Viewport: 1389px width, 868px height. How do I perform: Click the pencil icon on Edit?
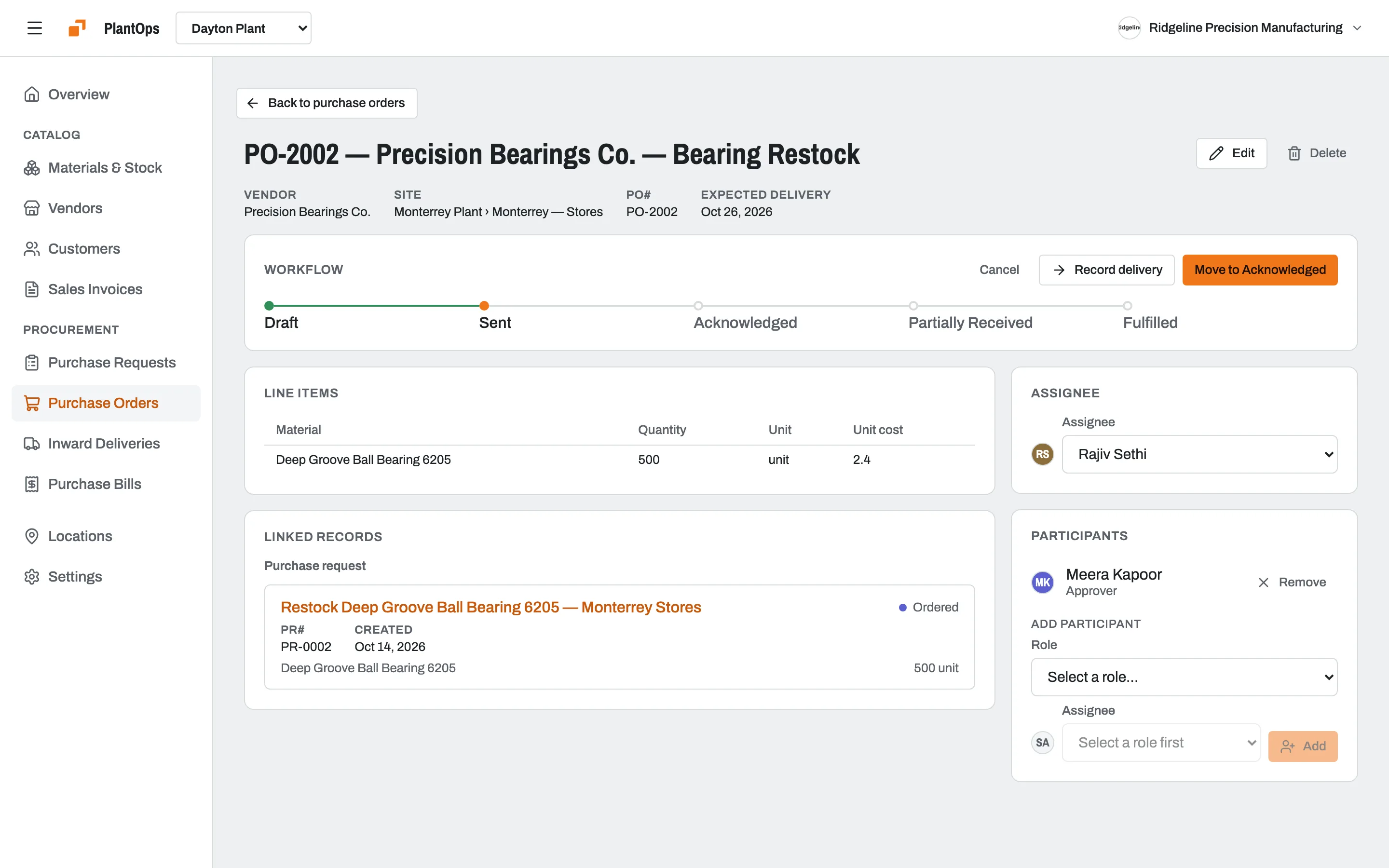tap(1216, 153)
